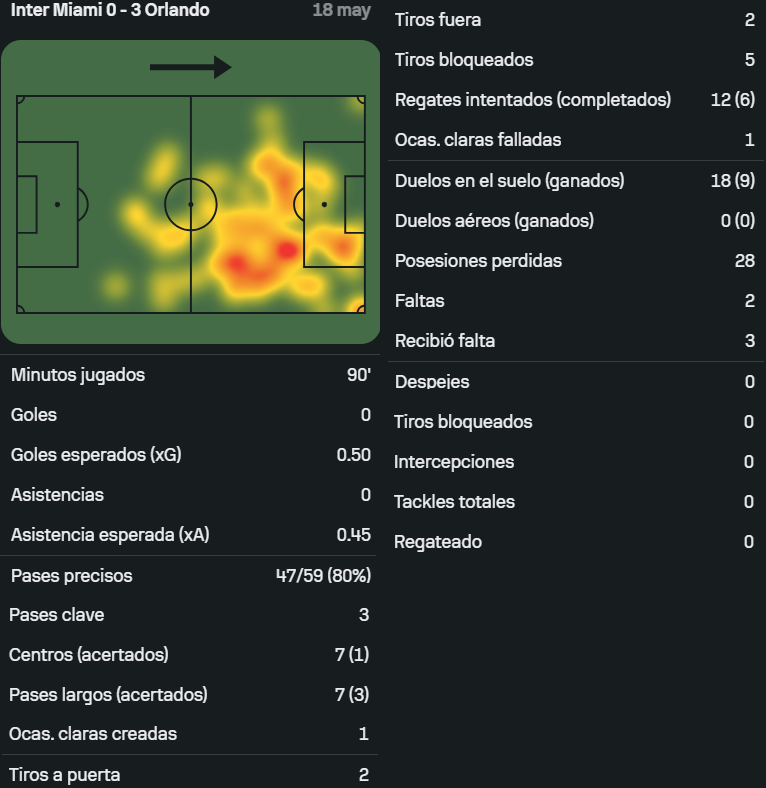This screenshot has height=788, width=766.
Task: Select the Posesiones perdidas row
Action: click(x=576, y=261)
